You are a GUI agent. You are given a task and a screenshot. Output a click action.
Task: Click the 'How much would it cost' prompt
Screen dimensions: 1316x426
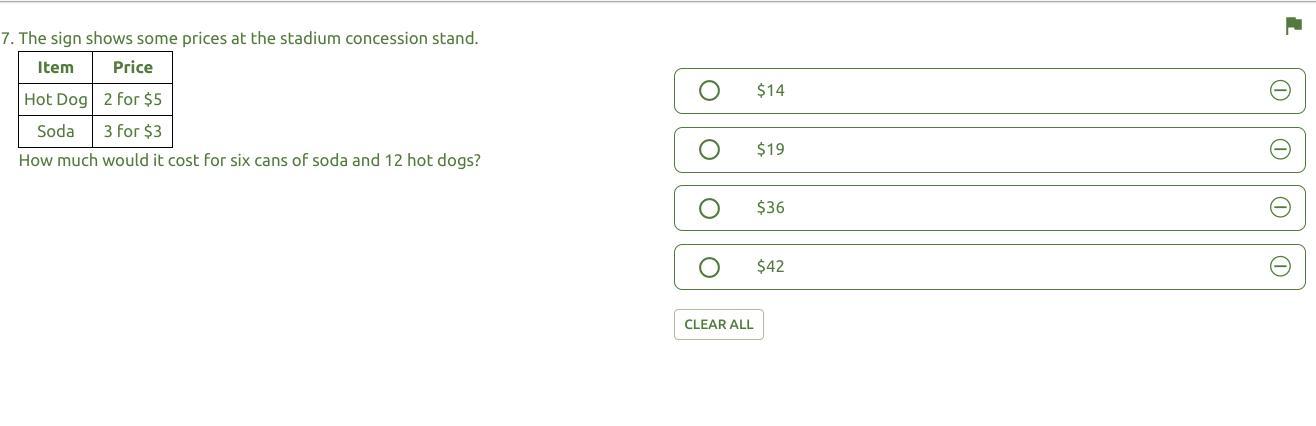tap(250, 160)
